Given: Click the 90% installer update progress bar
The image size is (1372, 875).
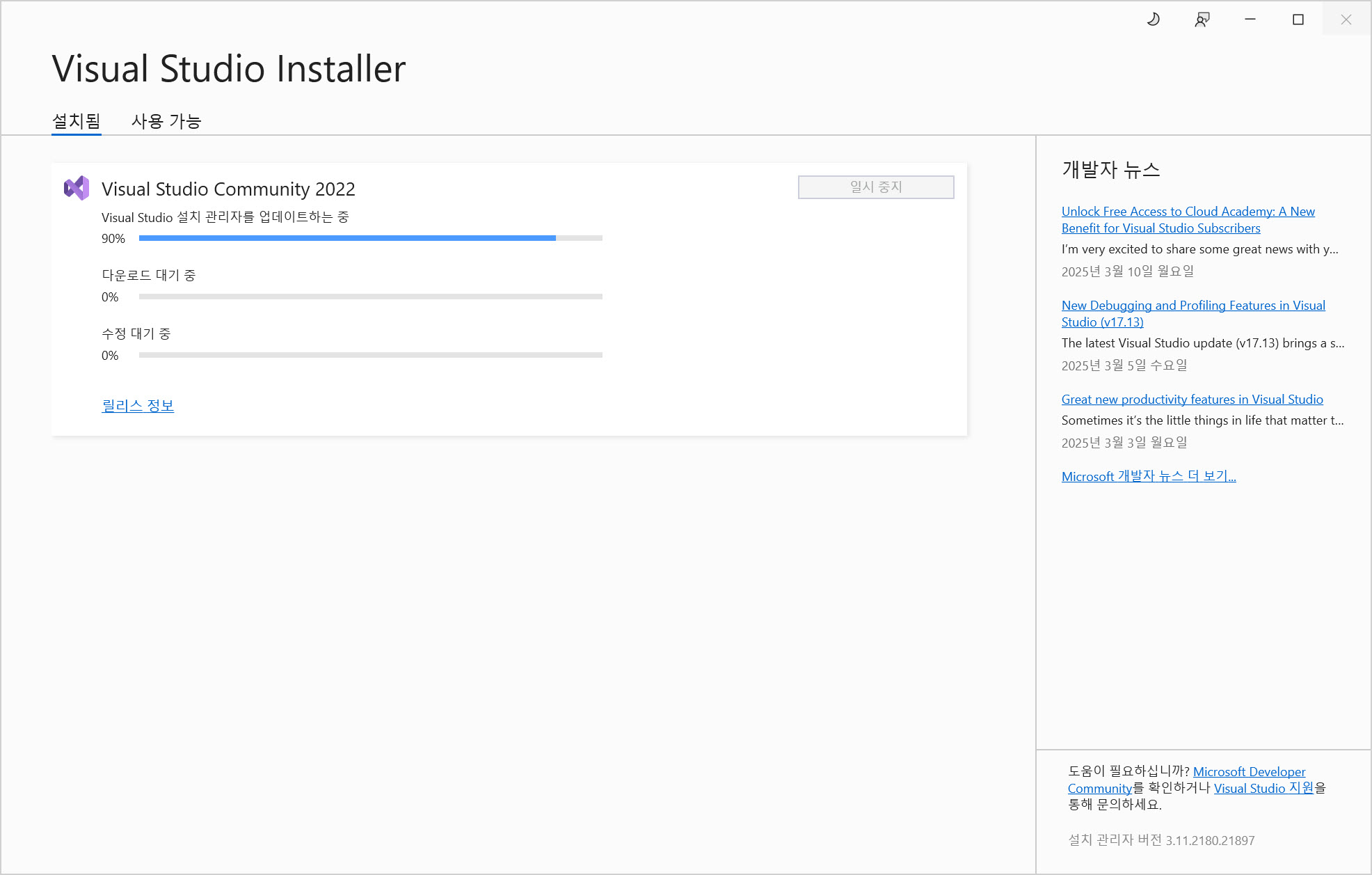Looking at the screenshot, I should point(370,238).
